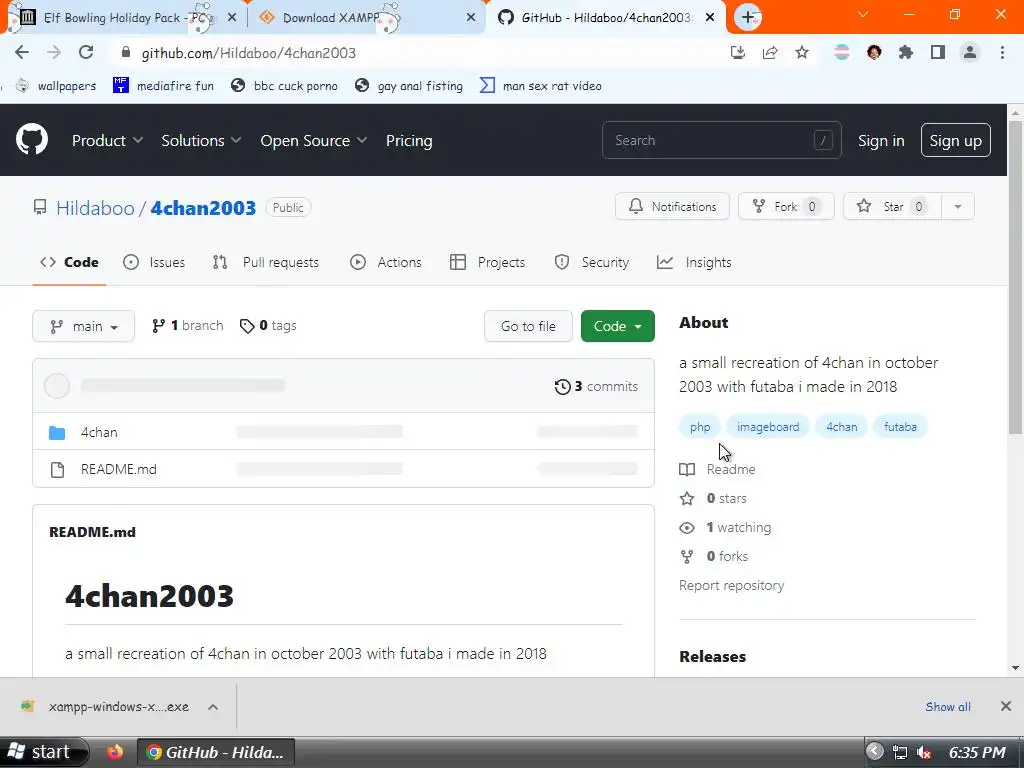Click the Sign in link
This screenshot has height=768, width=1024.
tap(881, 140)
